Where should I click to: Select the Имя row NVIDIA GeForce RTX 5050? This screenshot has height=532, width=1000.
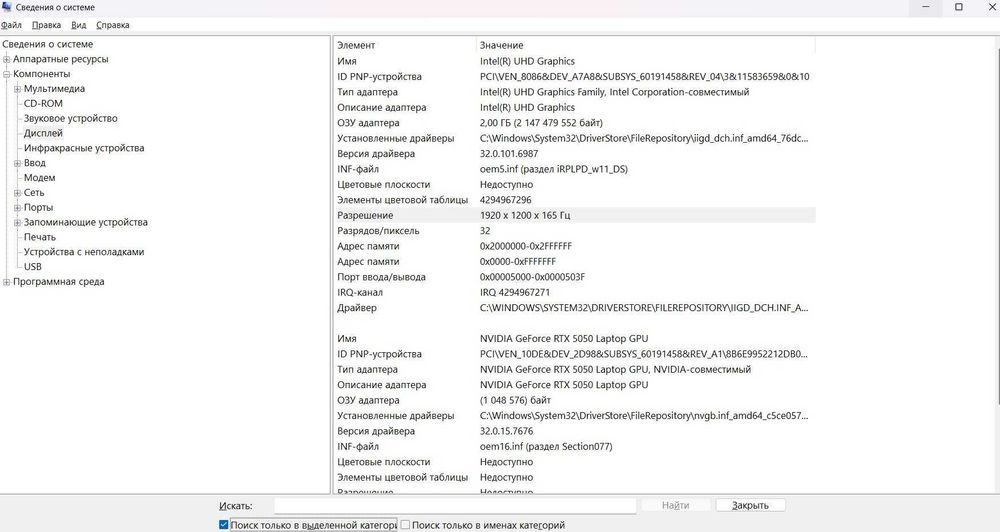pyautogui.click(x=575, y=339)
